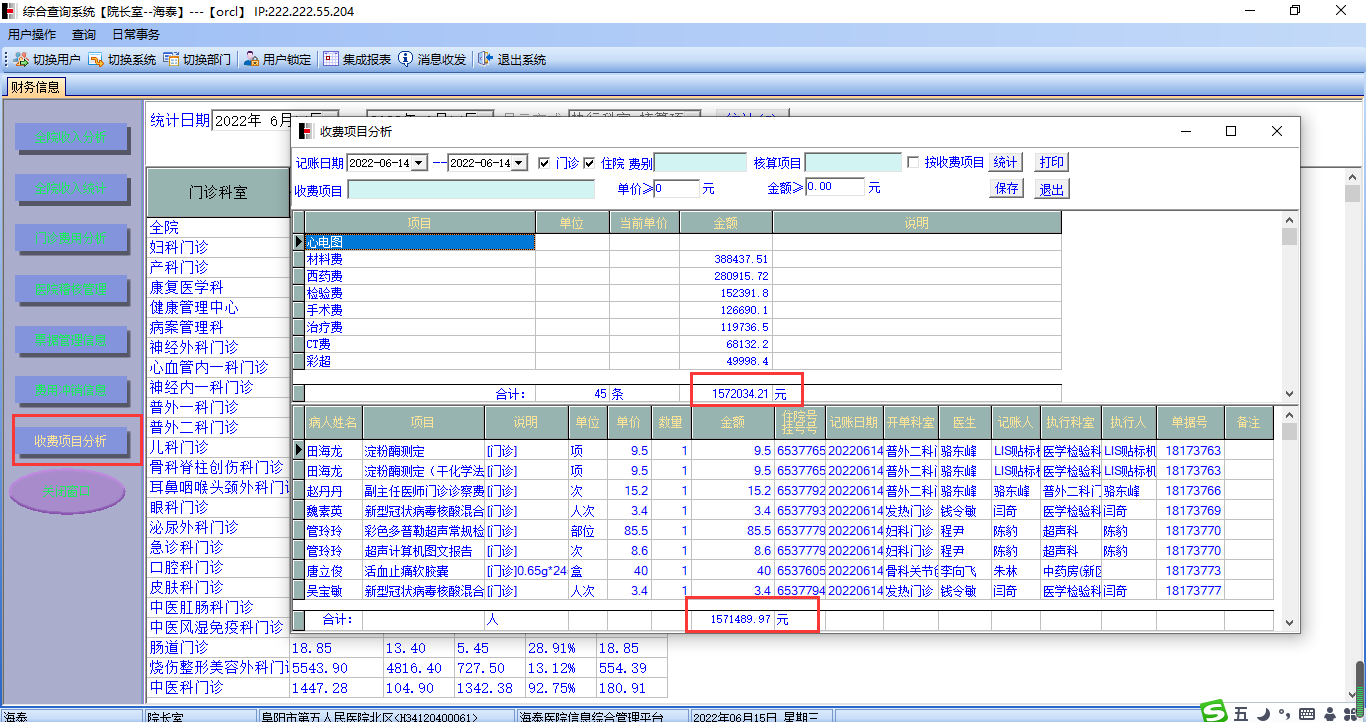Enable the 按收费项目 checkbox
This screenshot has height=722, width=1366.
913,163
